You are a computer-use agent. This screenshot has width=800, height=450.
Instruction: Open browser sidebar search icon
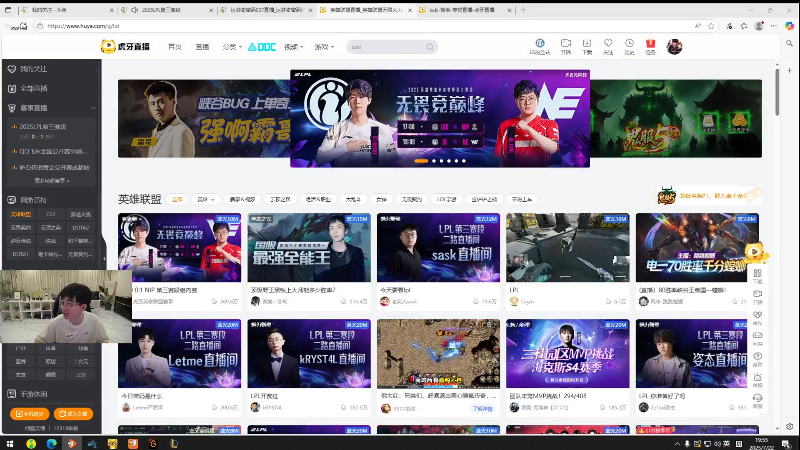(x=789, y=44)
